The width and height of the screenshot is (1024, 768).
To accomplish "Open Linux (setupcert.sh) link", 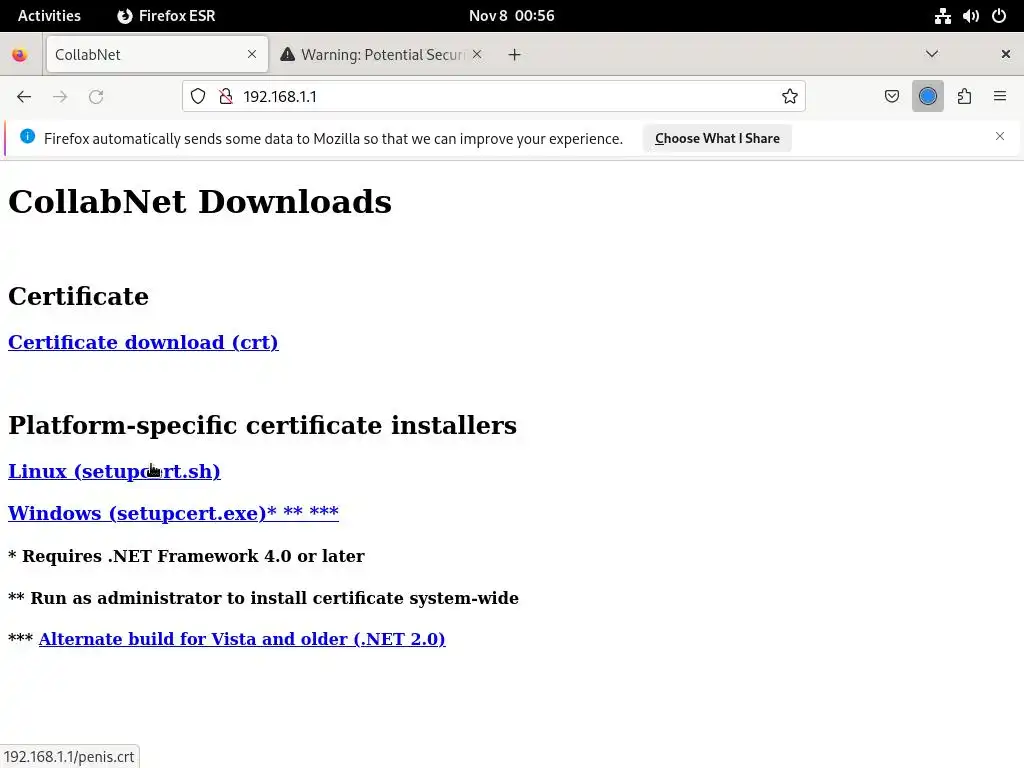I will [x=114, y=471].
